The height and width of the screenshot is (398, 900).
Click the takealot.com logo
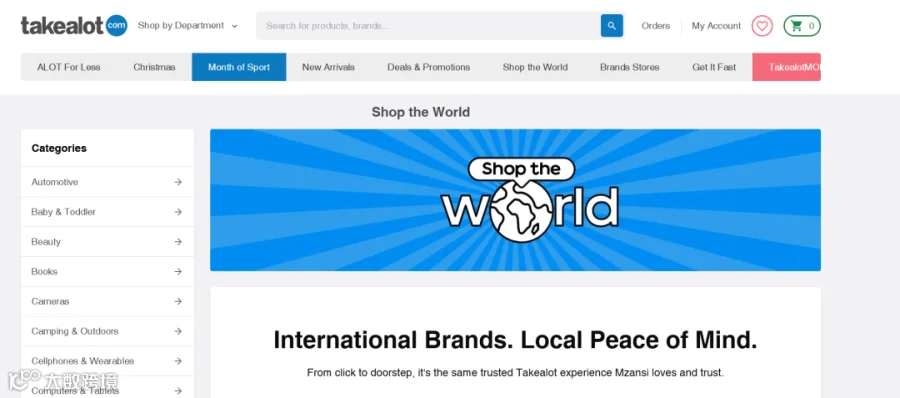[x=74, y=26]
